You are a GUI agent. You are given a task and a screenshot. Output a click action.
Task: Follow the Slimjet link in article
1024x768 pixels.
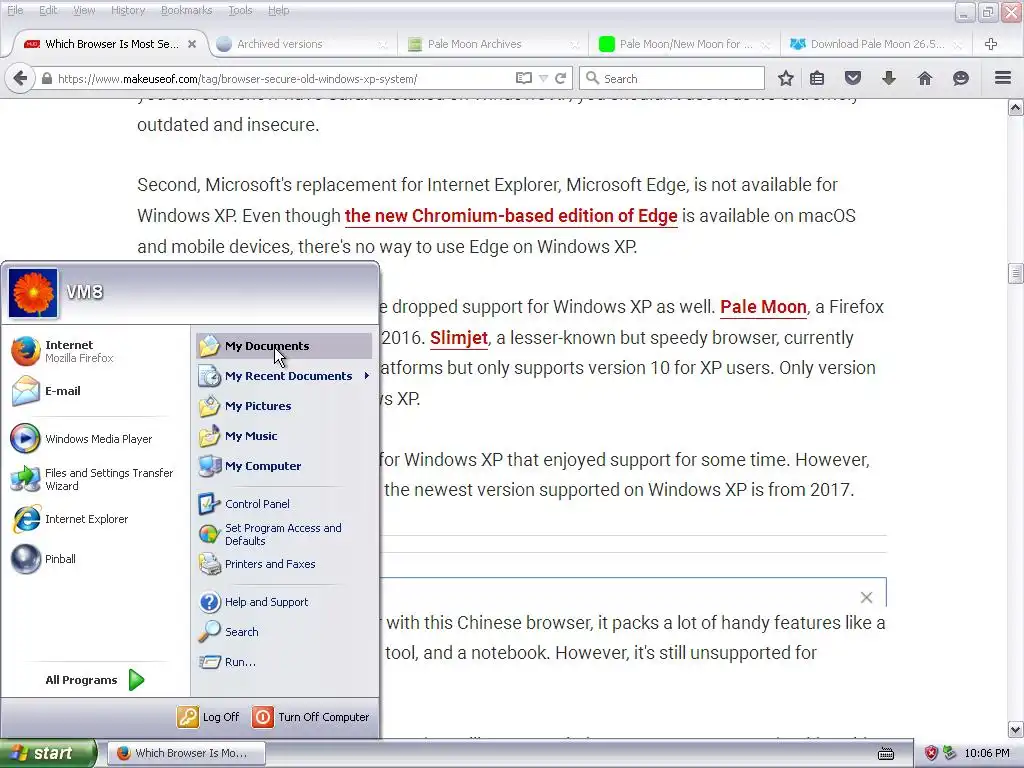(x=458, y=338)
